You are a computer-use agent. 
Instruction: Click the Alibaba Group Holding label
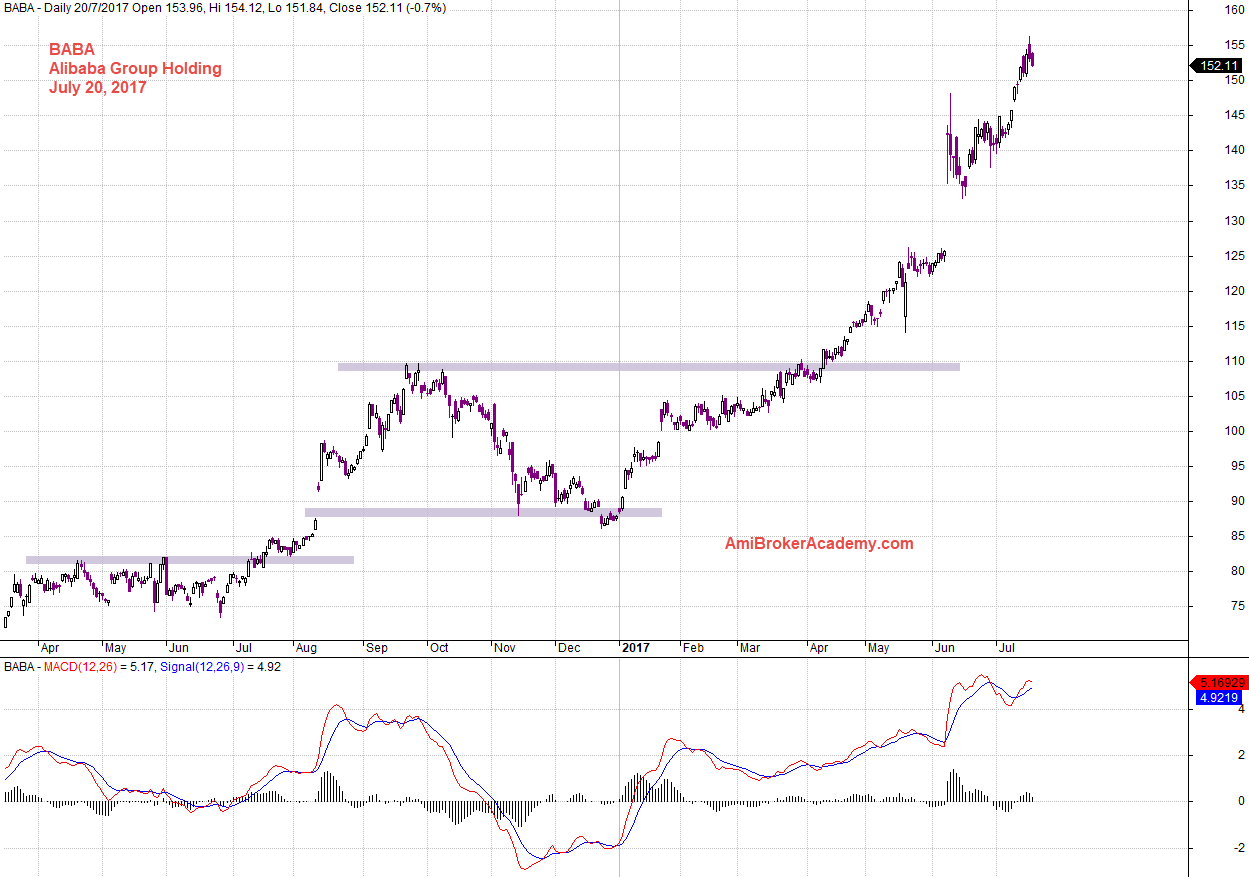(135, 69)
